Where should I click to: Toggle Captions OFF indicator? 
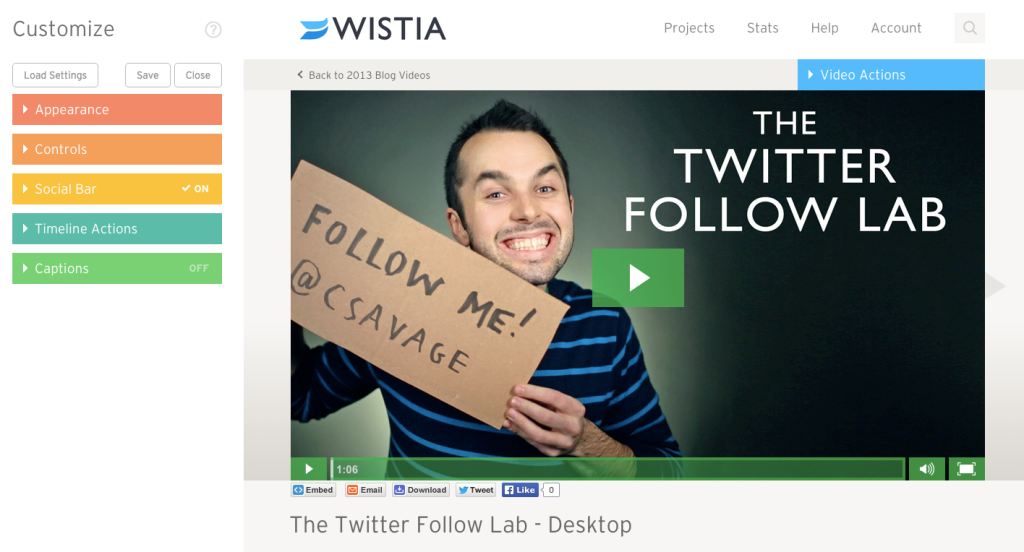coord(199,268)
